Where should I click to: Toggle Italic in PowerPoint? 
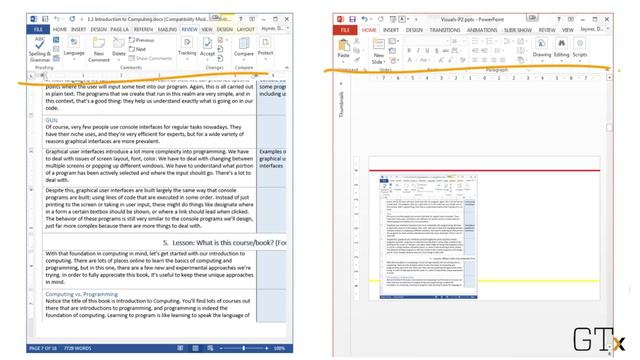418,51
